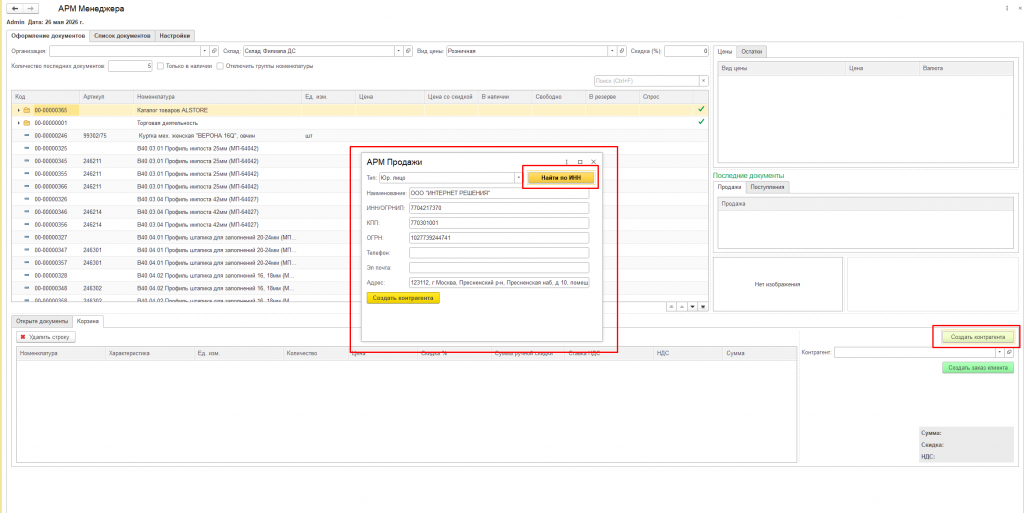The image size is (1024, 513).
Task: Open the Склад dropdown list
Action: tap(398, 50)
